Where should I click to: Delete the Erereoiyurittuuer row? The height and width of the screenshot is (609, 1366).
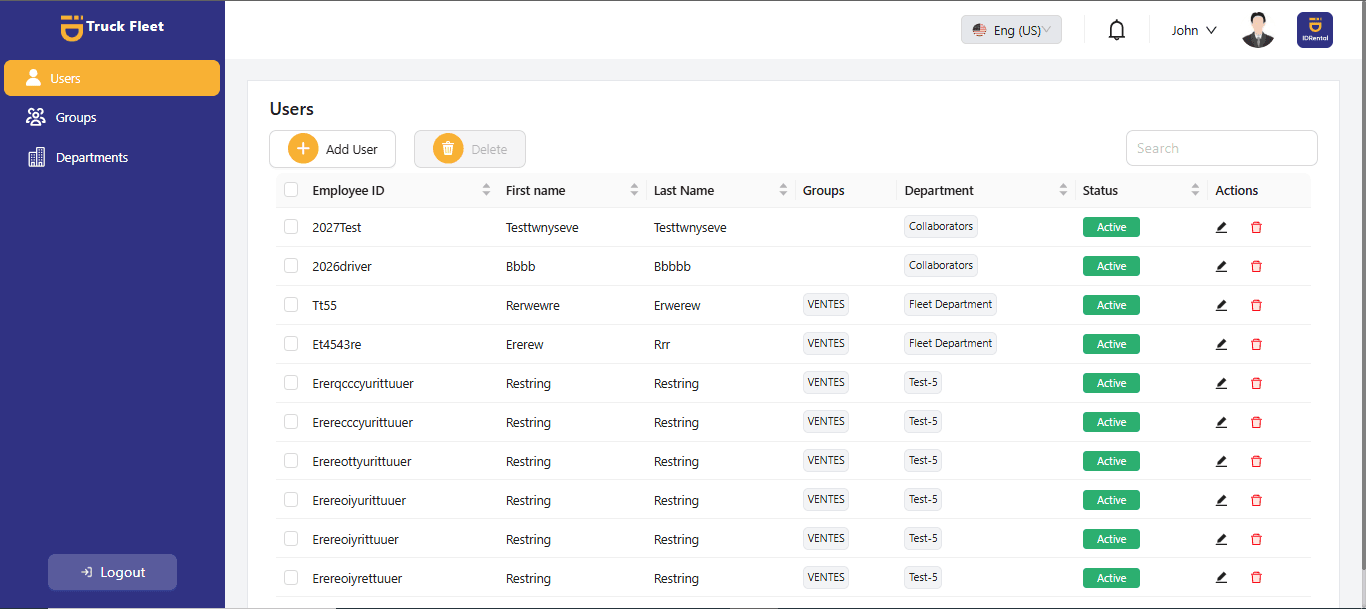point(1256,500)
